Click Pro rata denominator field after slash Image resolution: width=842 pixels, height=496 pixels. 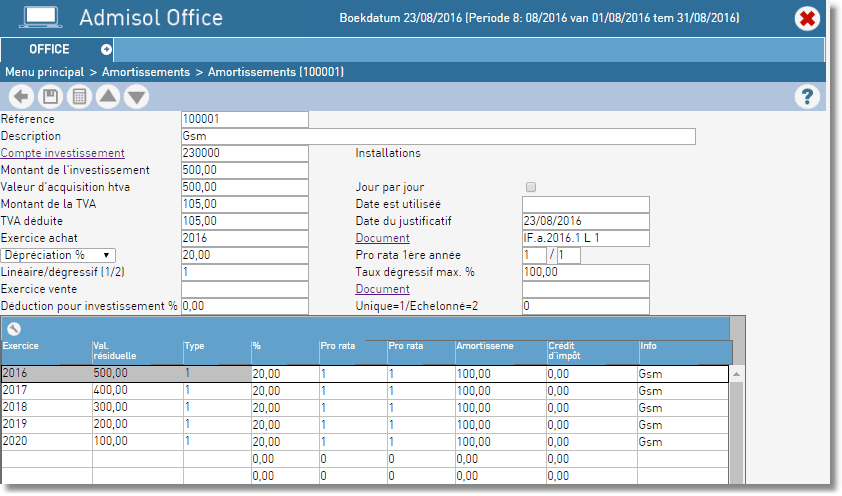569,255
